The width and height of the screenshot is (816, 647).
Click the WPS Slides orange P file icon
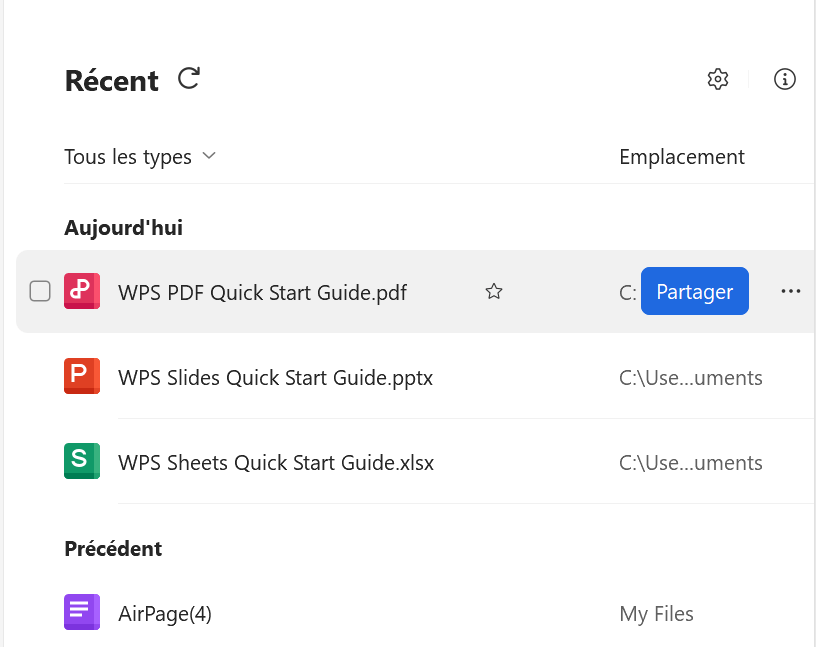pos(81,376)
